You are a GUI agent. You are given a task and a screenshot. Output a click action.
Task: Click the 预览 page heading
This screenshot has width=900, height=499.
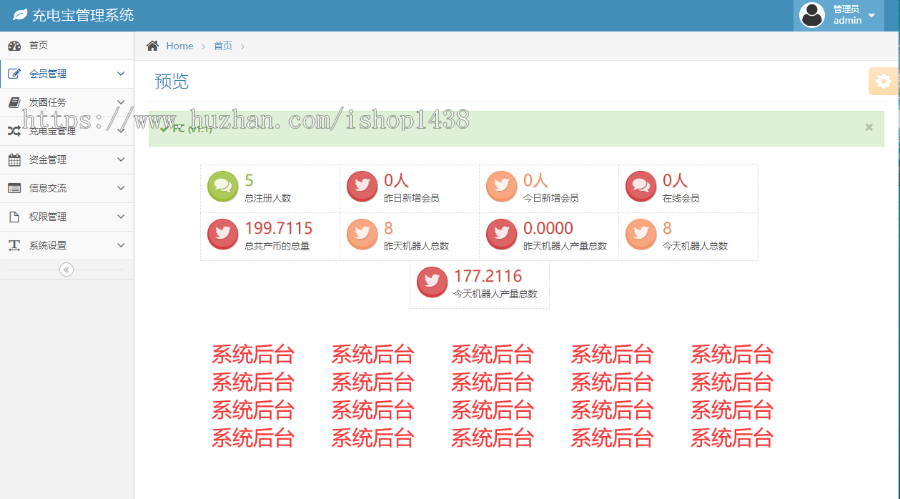171,82
